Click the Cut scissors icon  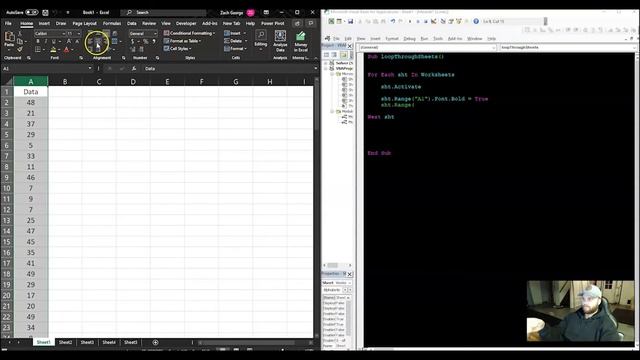click(20, 34)
